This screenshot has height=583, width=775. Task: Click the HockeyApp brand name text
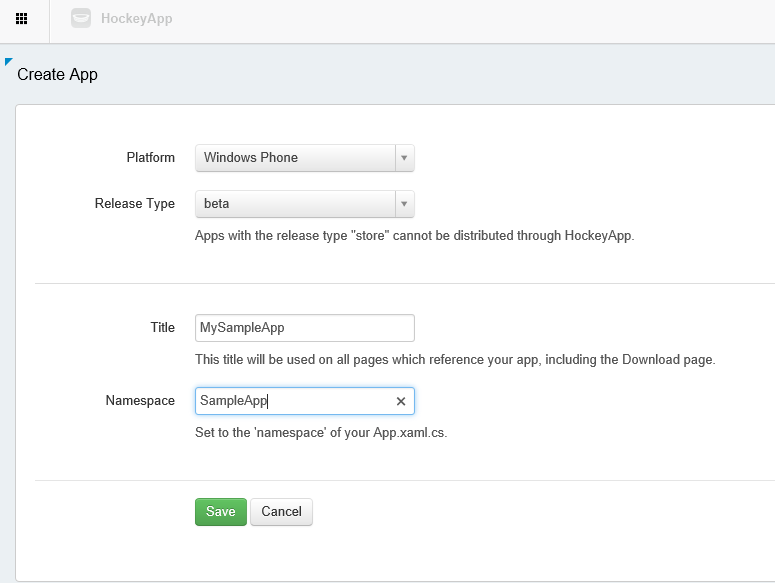point(137,18)
